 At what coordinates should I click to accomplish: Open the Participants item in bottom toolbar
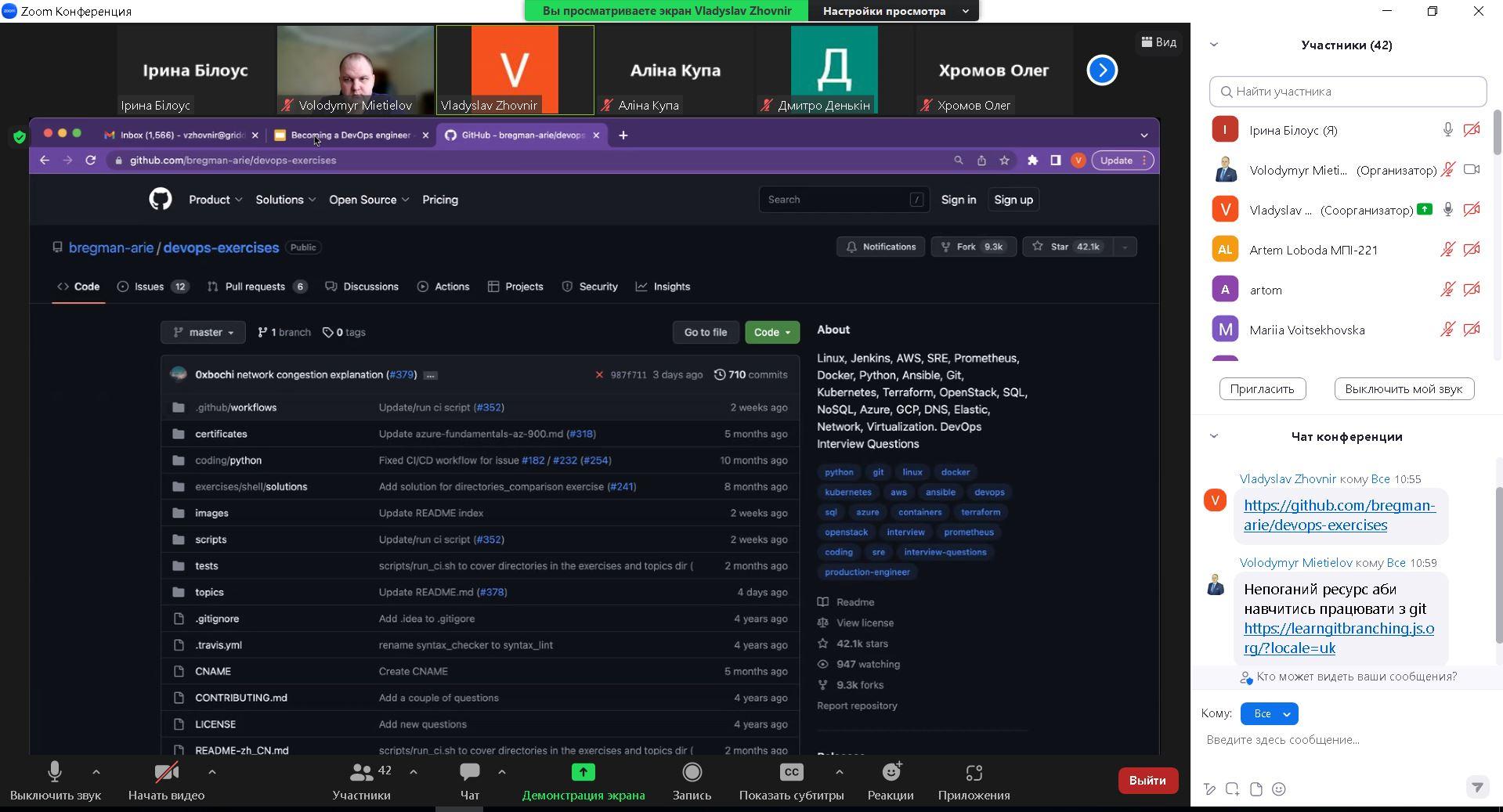click(361, 773)
